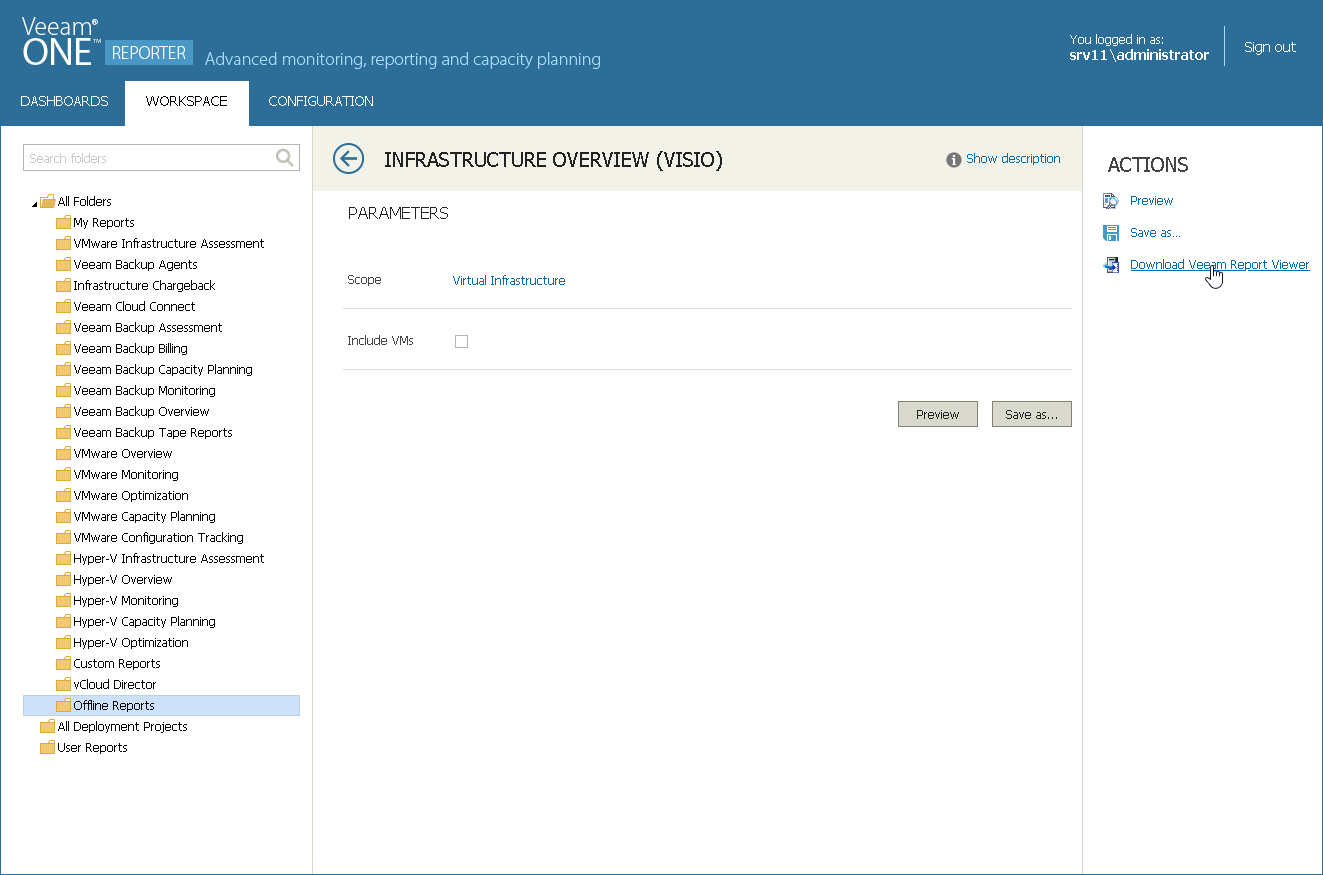Click the Infrastructure Chargeback folder icon
1323x875 pixels.
pyautogui.click(x=63, y=285)
